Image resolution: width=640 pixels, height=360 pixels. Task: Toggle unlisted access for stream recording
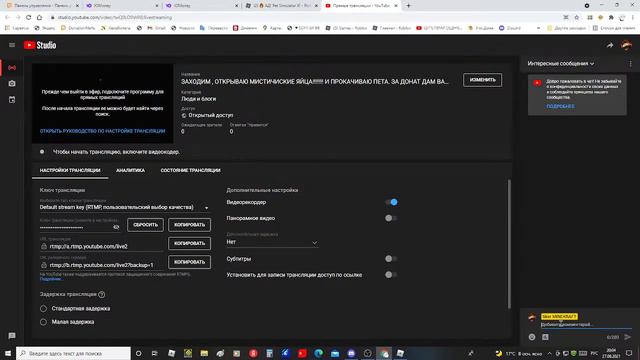[x=391, y=275]
